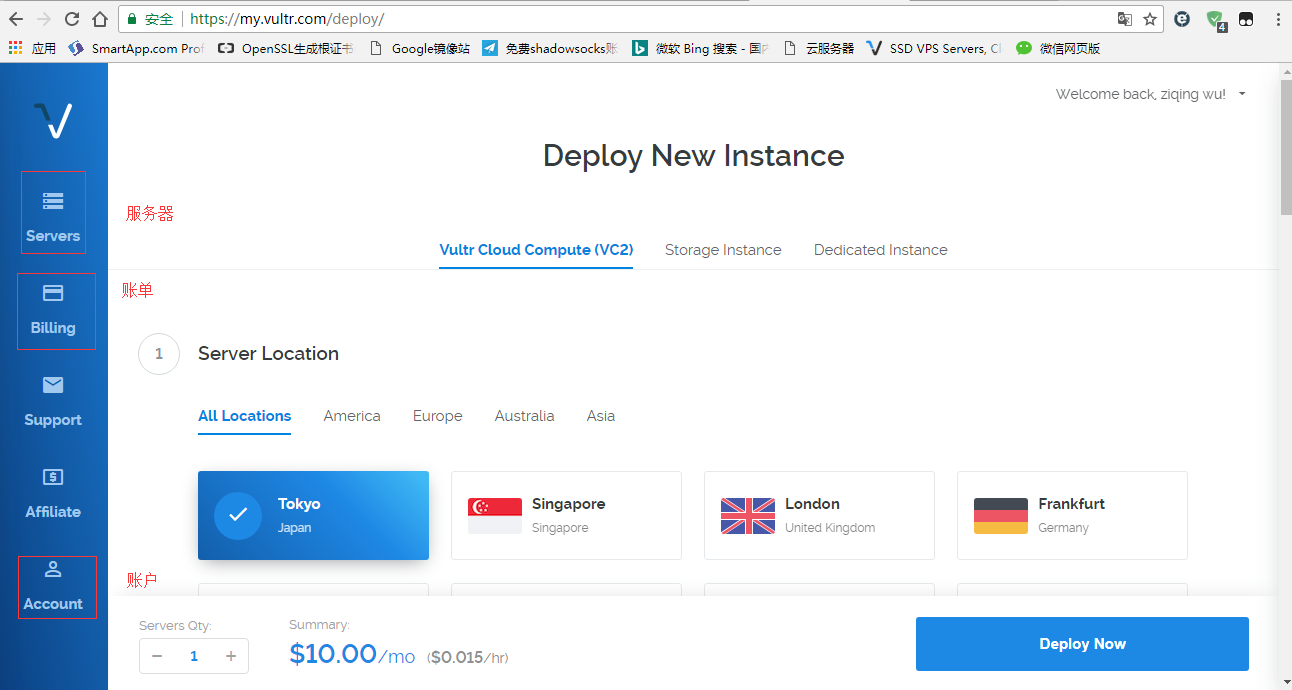Open the Adguard extension with the green shield badge
1292x690 pixels.
[1217, 18]
